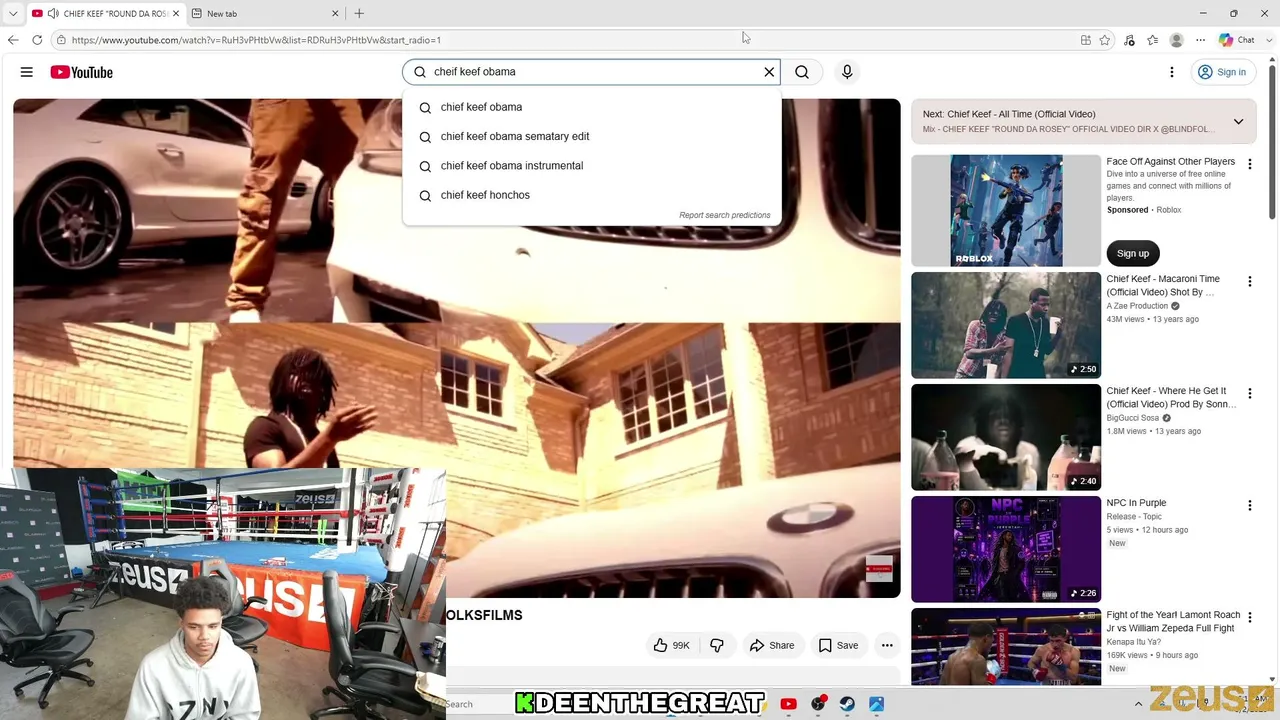Open the YouTube guide hamburger menu
The height and width of the screenshot is (720, 1280).
(27, 72)
